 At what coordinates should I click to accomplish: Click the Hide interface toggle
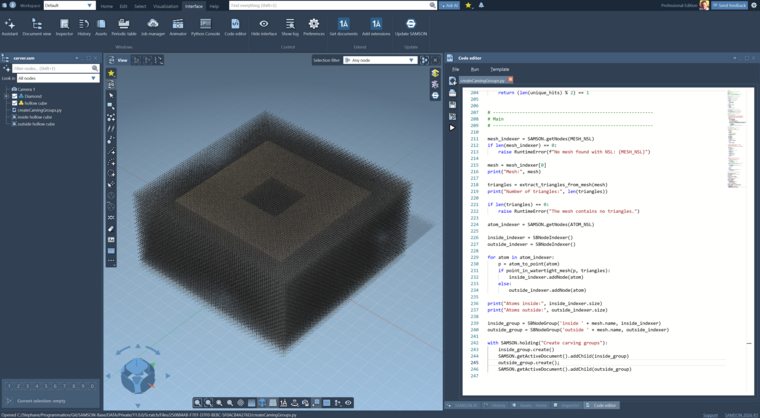tap(264, 26)
